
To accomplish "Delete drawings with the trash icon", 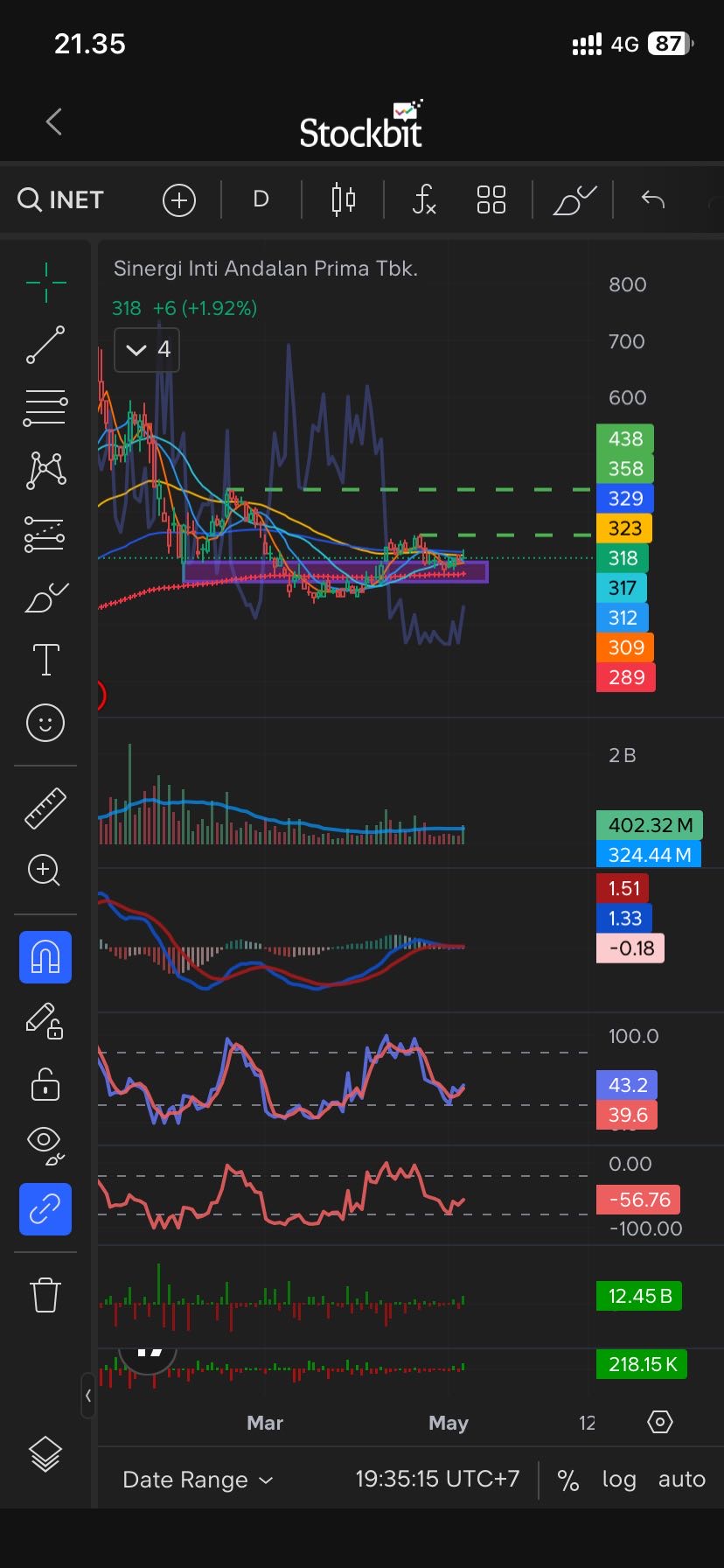I will tap(45, 1294).
